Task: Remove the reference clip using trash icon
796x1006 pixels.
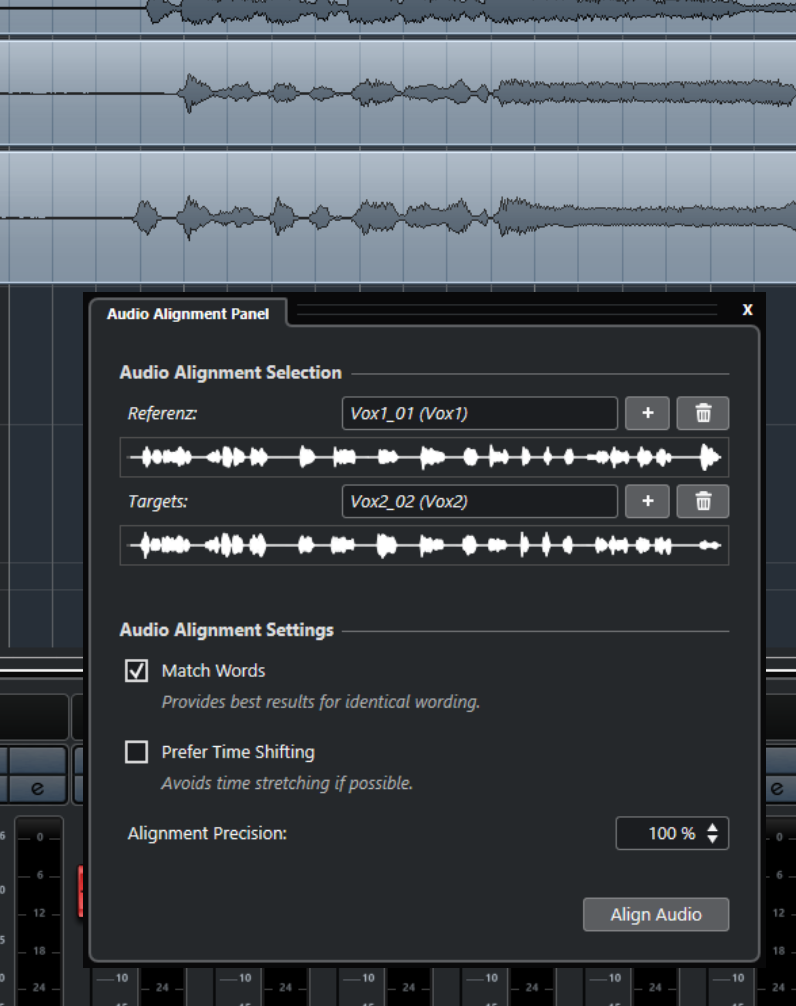Action: (x=702, y=413)
